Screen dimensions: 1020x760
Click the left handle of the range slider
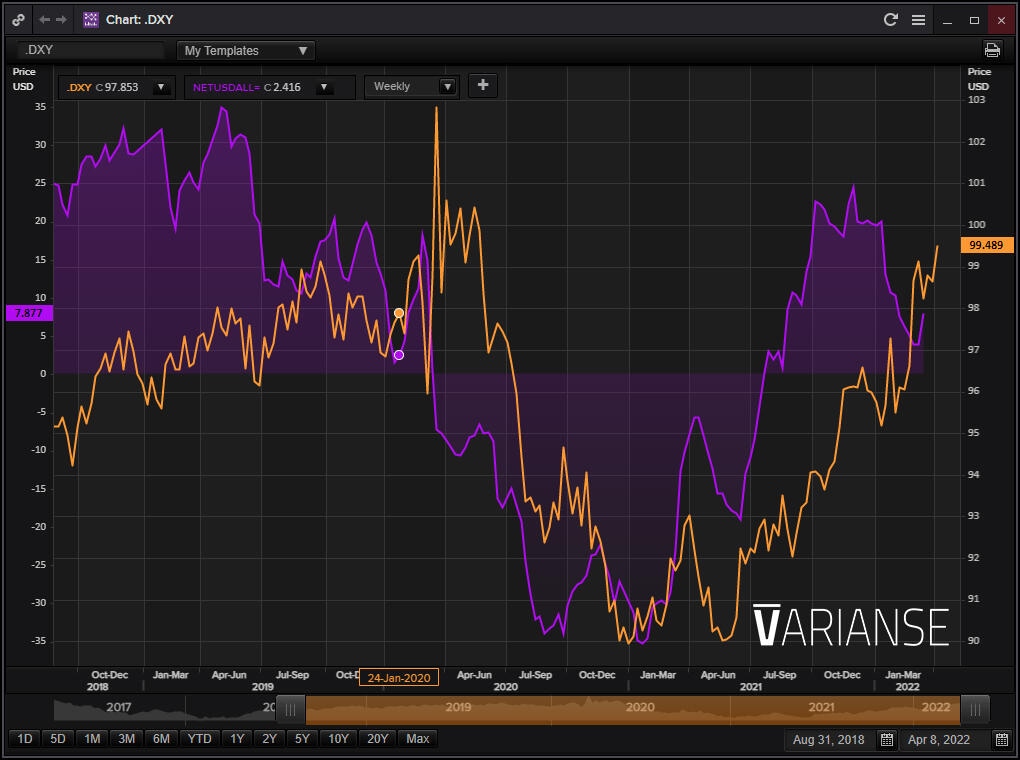pos(290,710)
